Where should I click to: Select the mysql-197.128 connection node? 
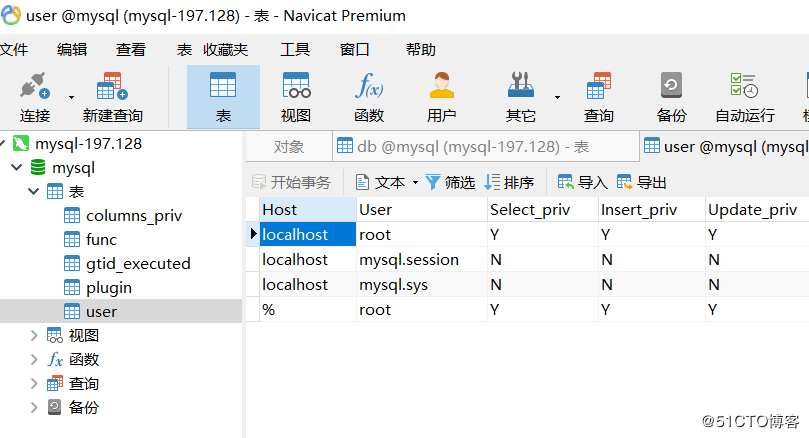[88, 144]
